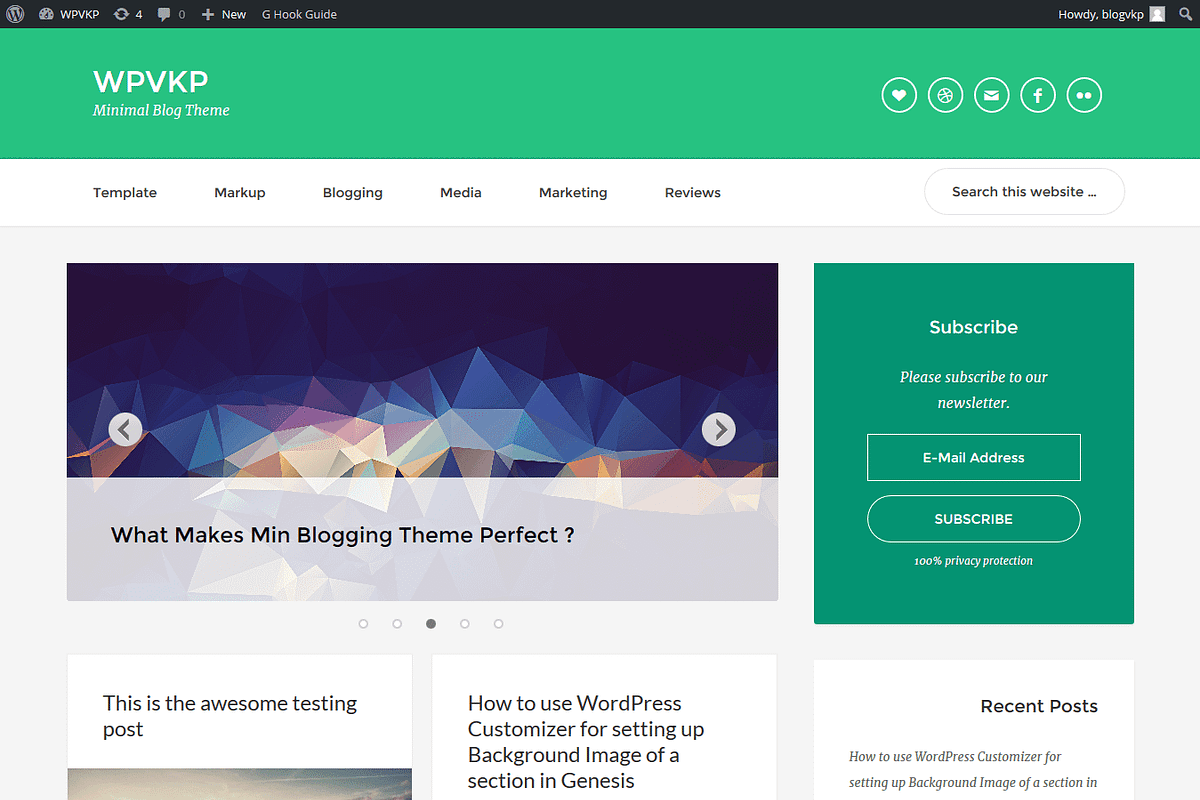The image size is (1200, 800).
Task: Navigate to the Reviews menu item
Action: (693, 192)
